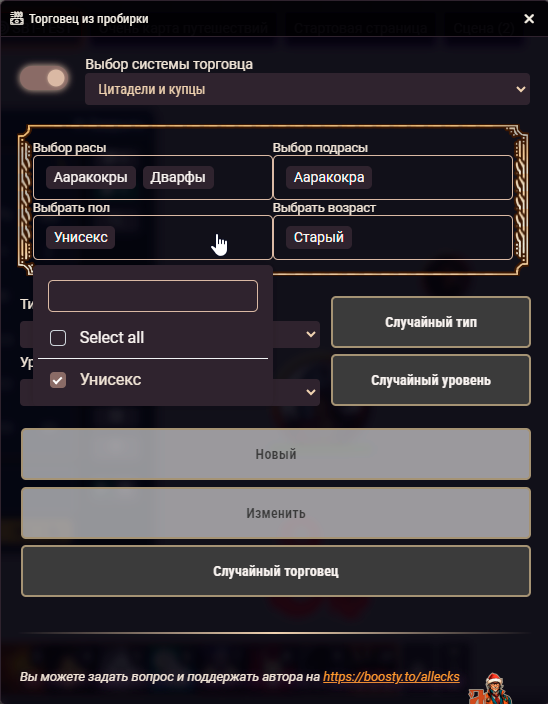The image size is (548, 704).
Task: Open the Выбор подрасы multiselect field
Action: [x=393, y=177]
